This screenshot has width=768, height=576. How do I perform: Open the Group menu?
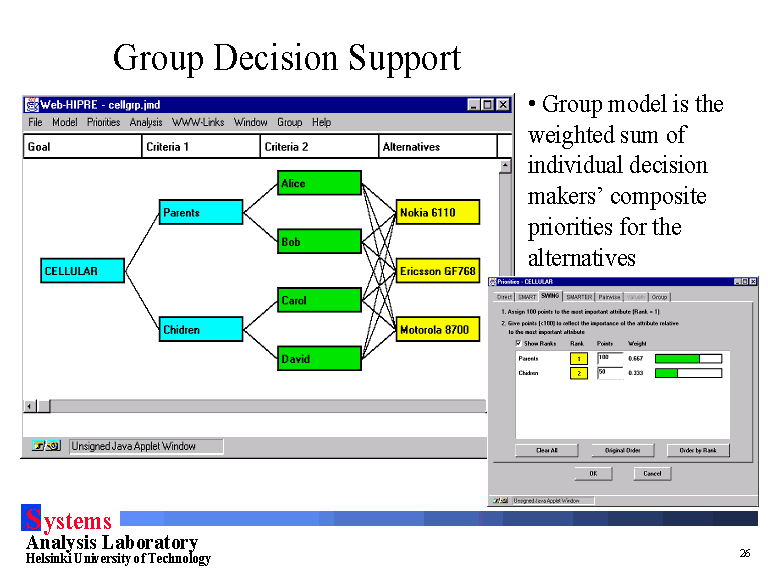pos(289,122)
